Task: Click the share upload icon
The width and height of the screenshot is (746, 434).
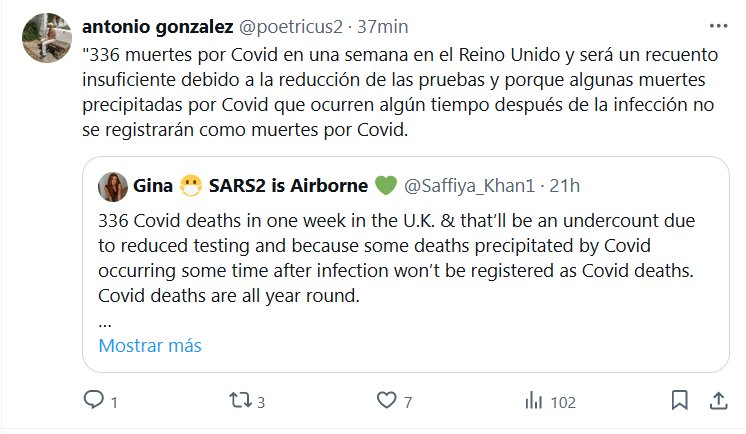Action: coord(717,401)
